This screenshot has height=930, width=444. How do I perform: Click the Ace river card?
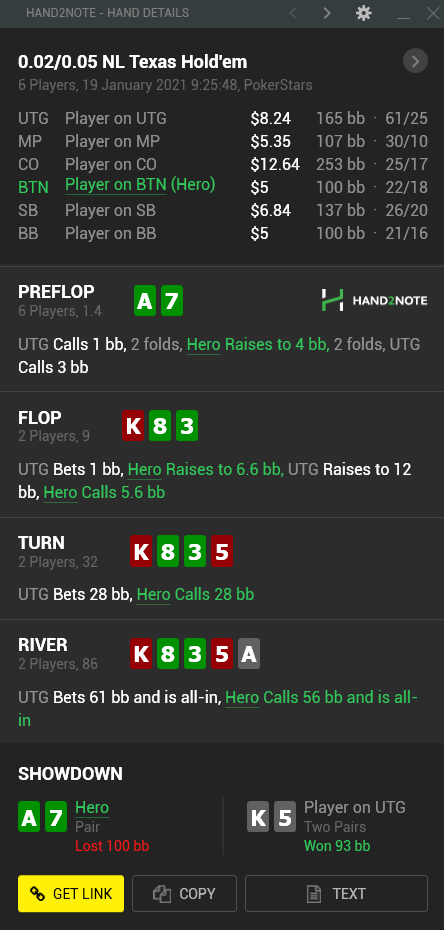[249, 654]
